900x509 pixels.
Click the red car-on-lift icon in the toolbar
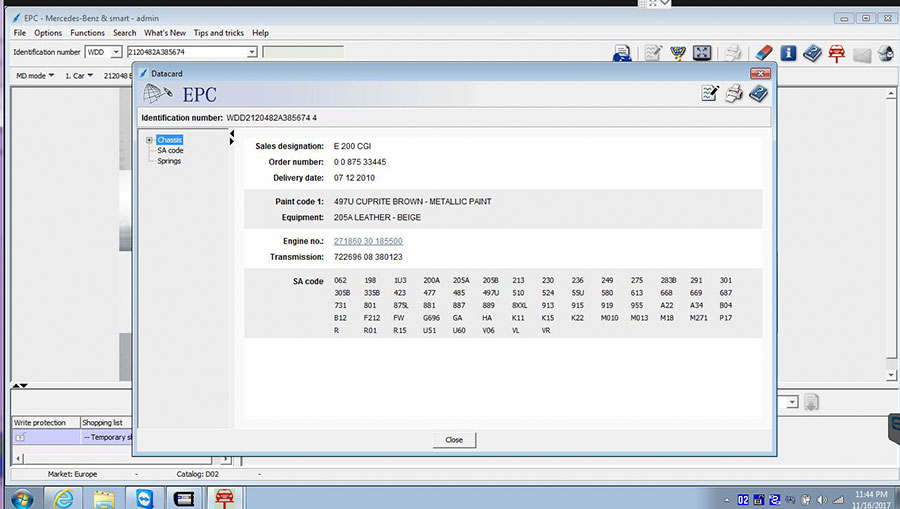click(836, 53)
